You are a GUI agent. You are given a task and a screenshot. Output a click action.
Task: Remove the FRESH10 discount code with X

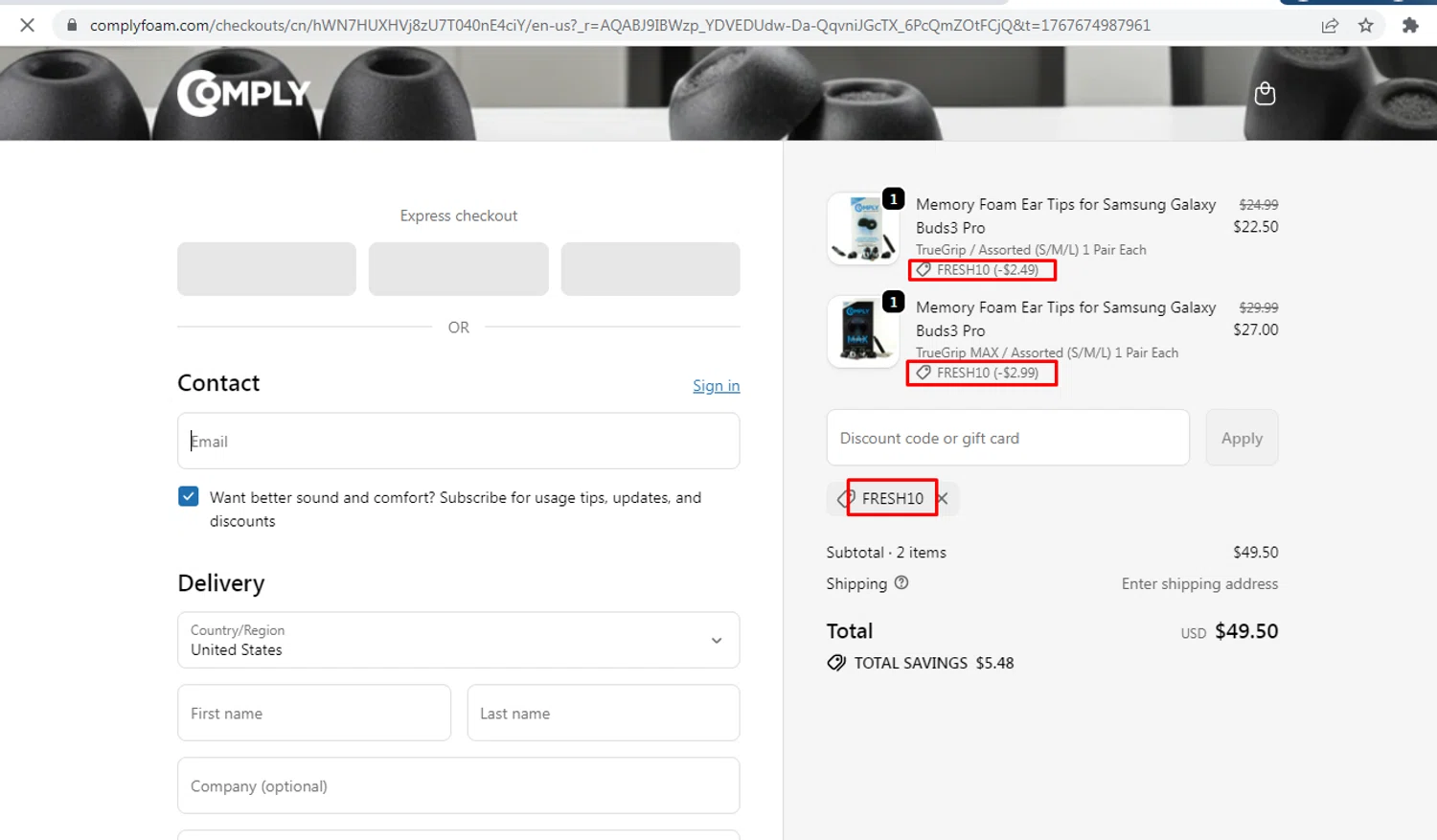[943, 498]
